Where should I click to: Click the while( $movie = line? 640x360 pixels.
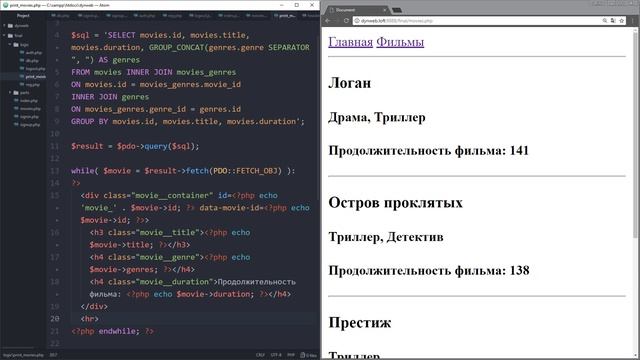pos(183,171)
